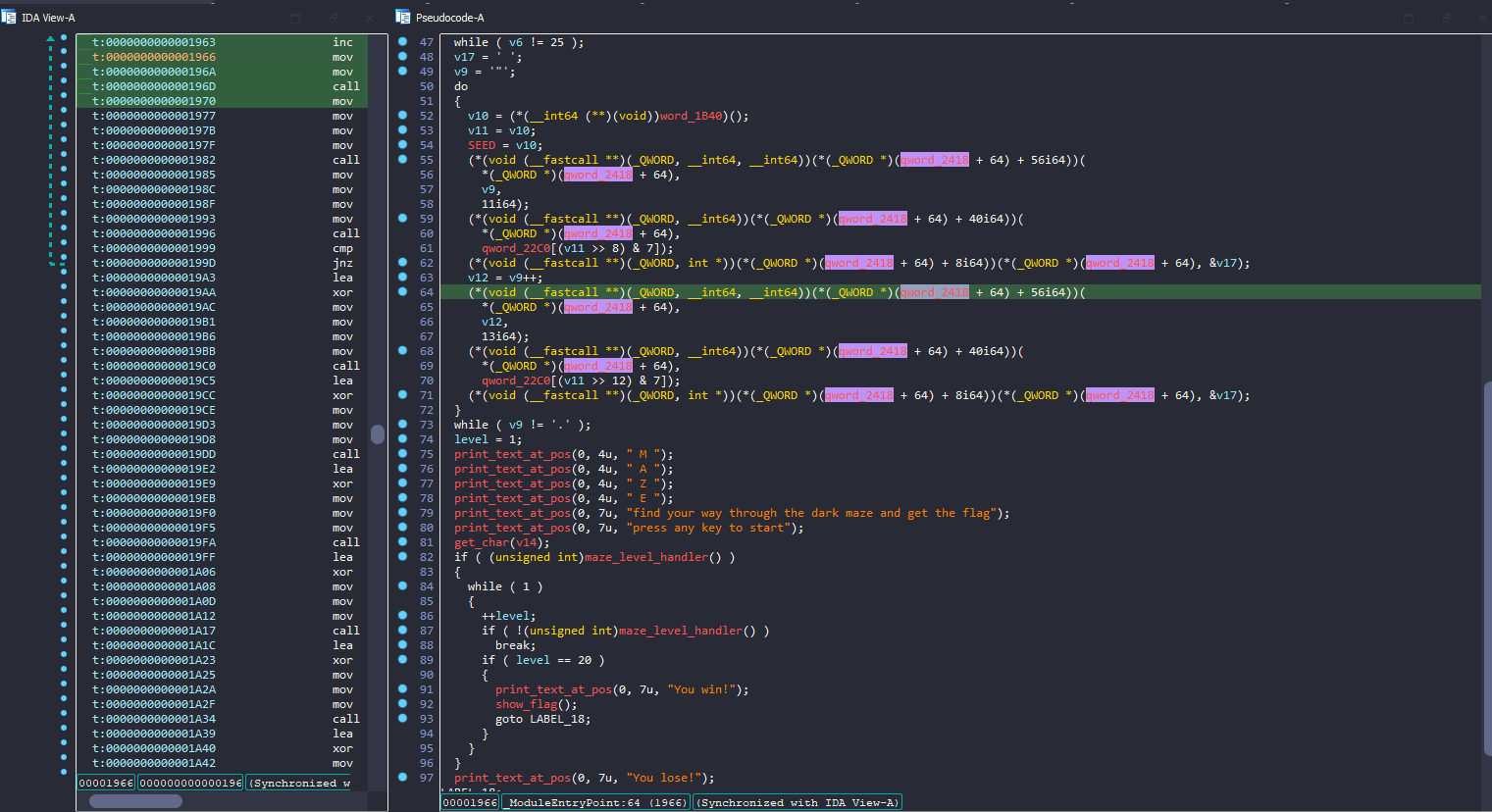Click the IDA View-A panel icon
The height and width of the screenshot is (812, 1492).
tap(9, 18)
